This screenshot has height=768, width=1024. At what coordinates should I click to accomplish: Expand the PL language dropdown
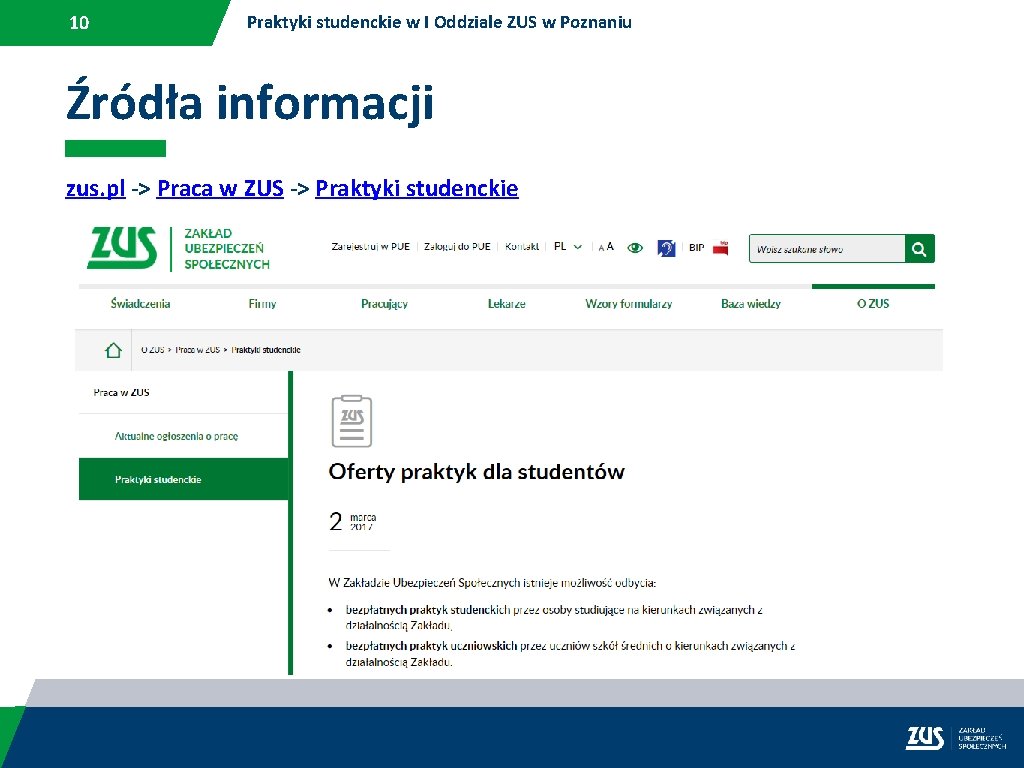(x=568, y=247)
